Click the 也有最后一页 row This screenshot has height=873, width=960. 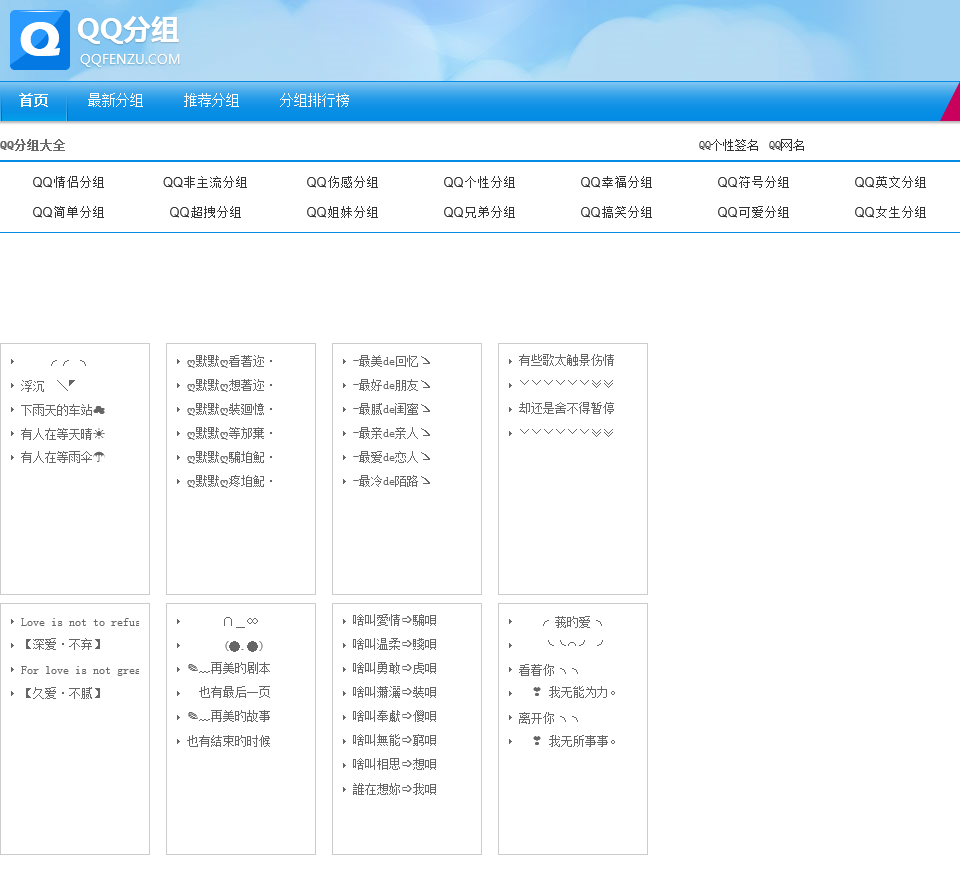point(234,692)
